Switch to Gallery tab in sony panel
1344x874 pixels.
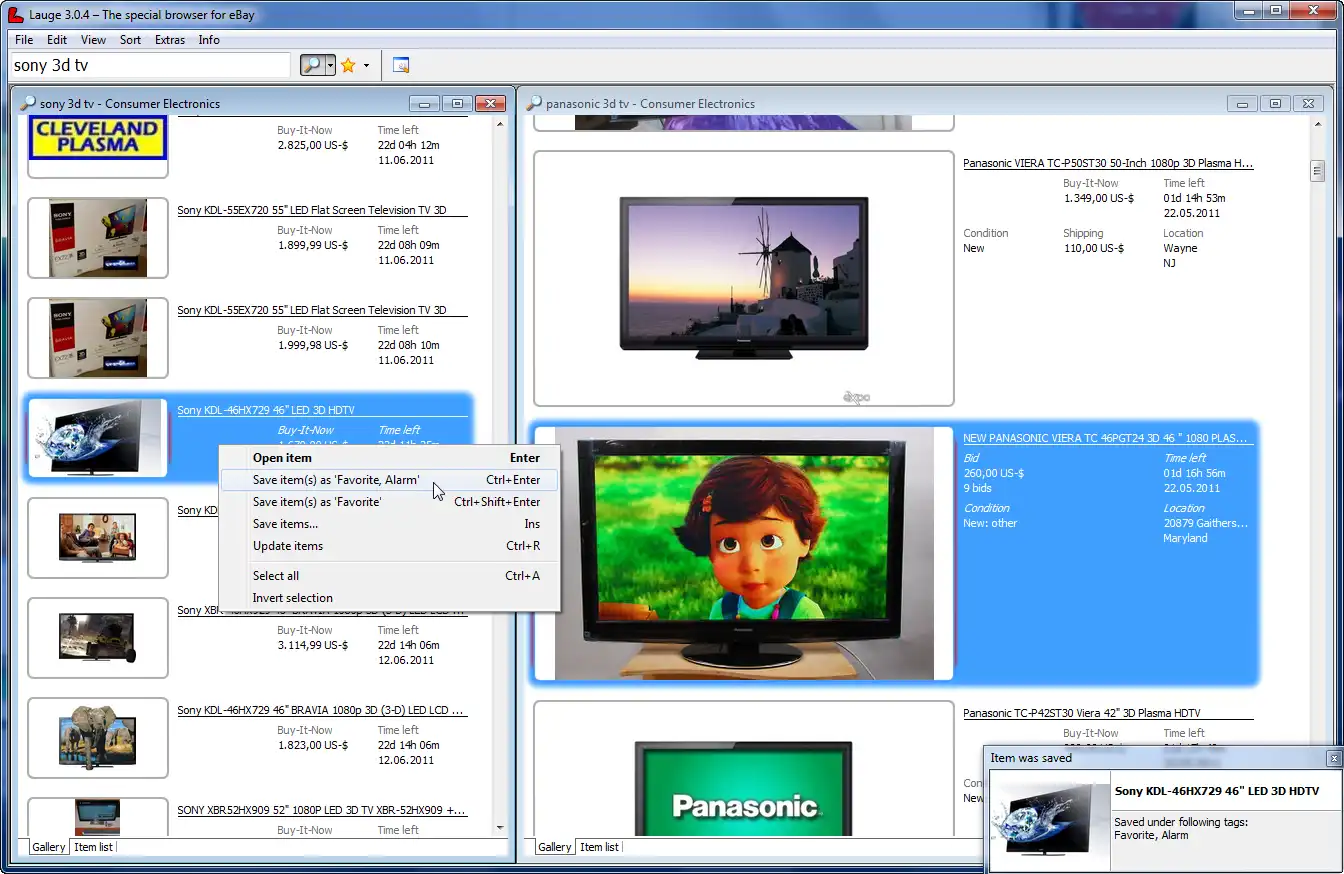pyautogui.click(x=49, y=847)
